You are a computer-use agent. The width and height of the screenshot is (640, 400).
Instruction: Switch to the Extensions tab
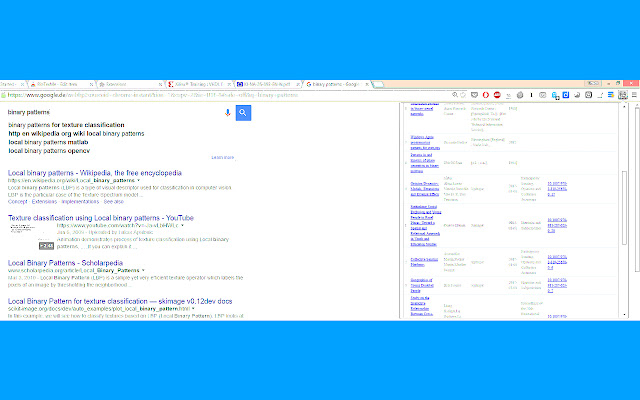(129, 84)
